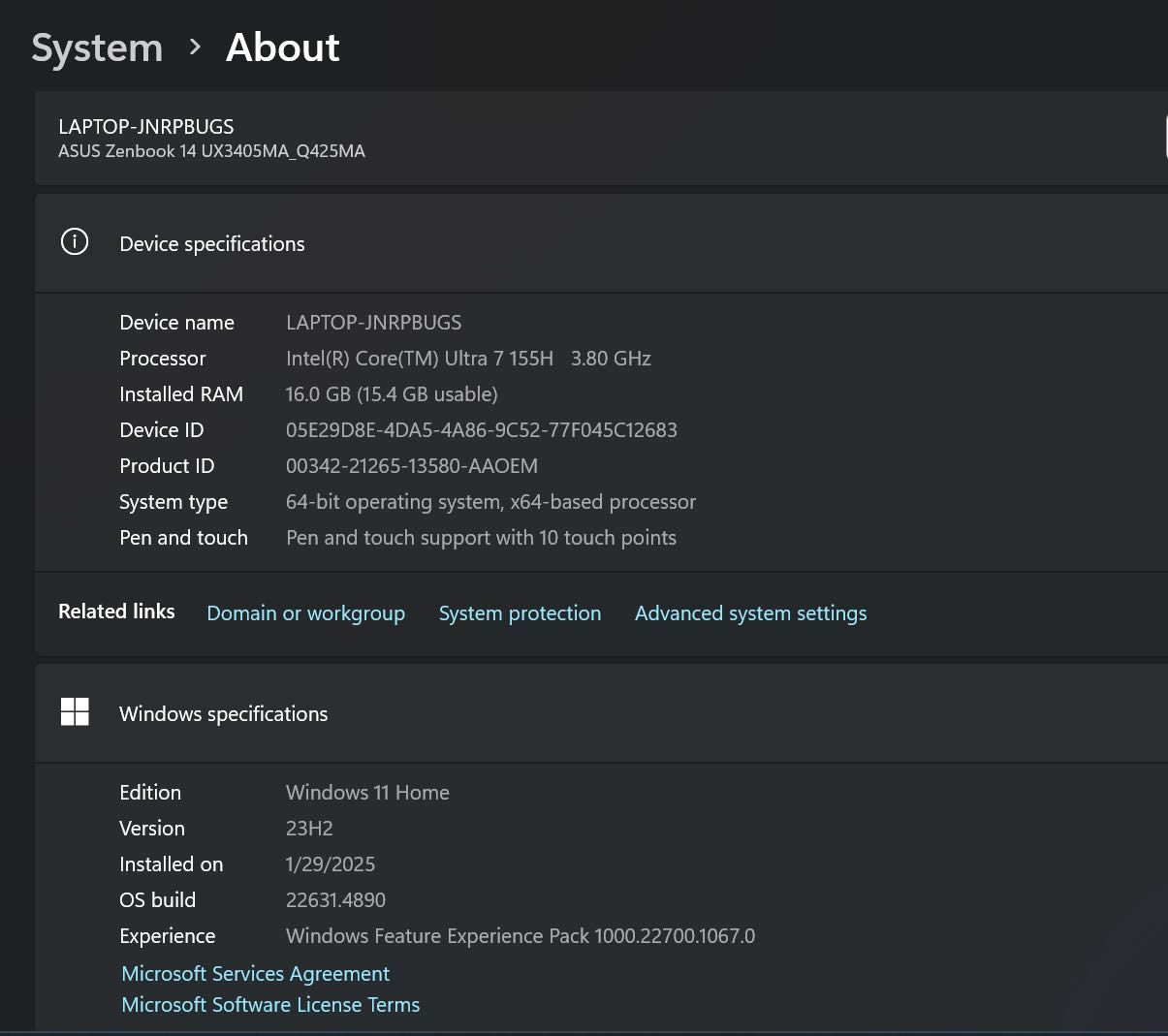Click the OS build label
This screenshot has width=1168, height=1036.
[157, 900]
